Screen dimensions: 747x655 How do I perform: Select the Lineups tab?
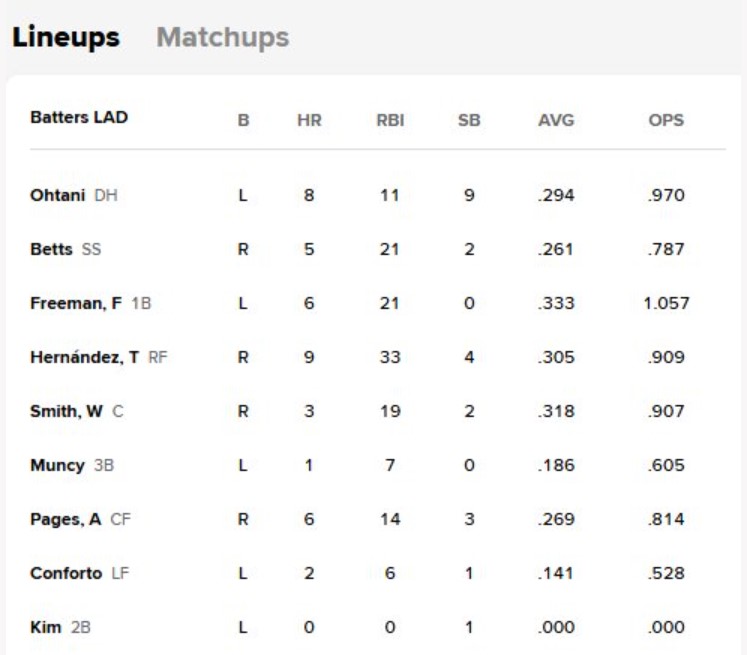pos(65,38)
